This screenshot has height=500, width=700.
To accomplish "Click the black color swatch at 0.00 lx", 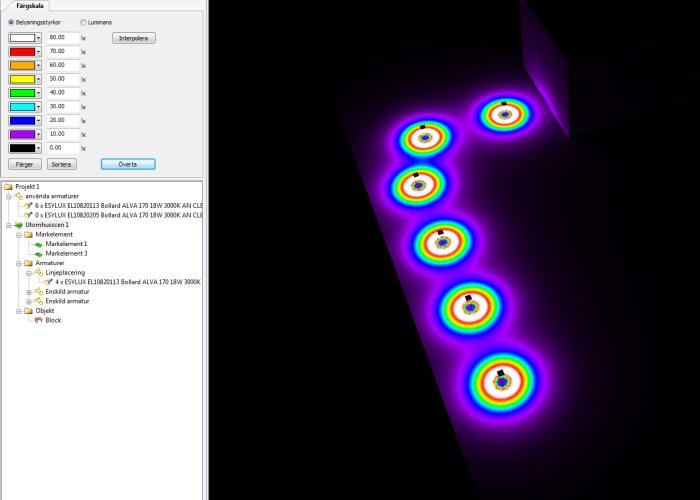I will 22,148.
